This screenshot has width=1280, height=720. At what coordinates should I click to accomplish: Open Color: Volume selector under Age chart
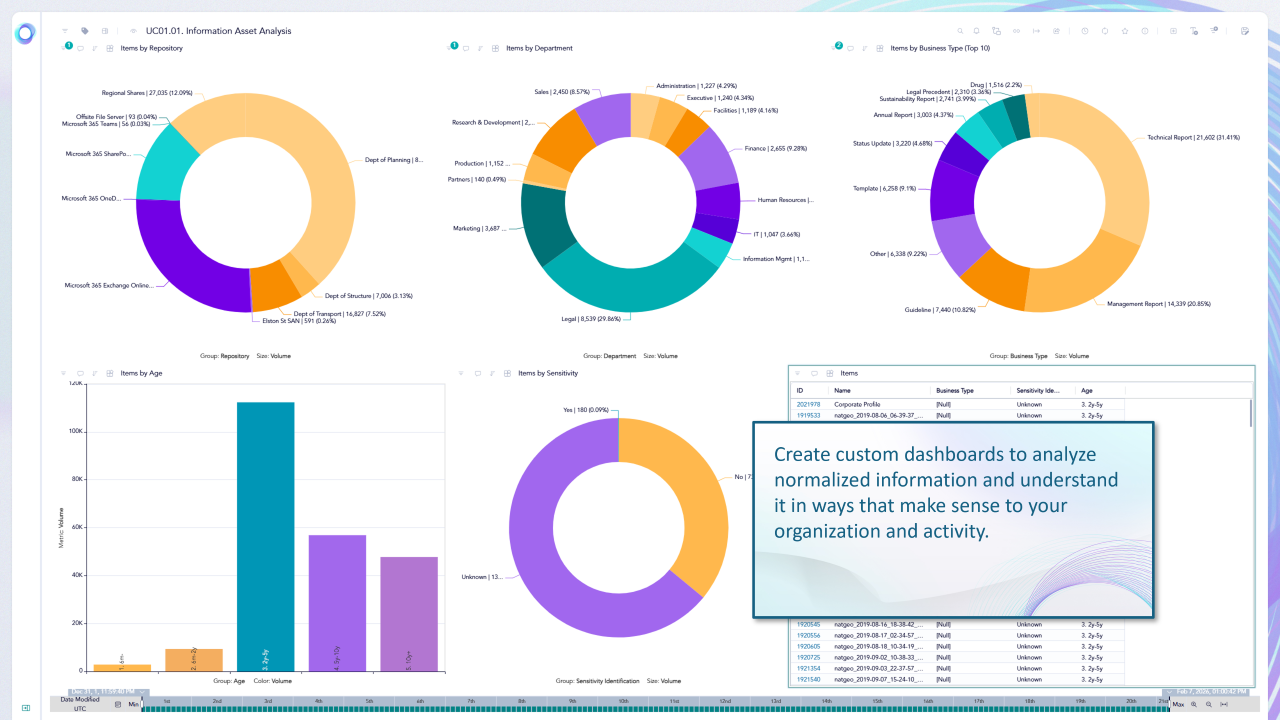272,681
